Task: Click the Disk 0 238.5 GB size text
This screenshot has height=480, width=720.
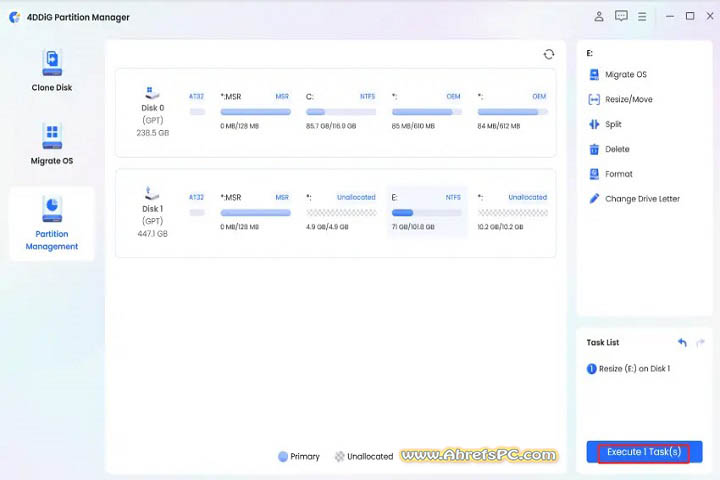Action: (x=152, y=133)
